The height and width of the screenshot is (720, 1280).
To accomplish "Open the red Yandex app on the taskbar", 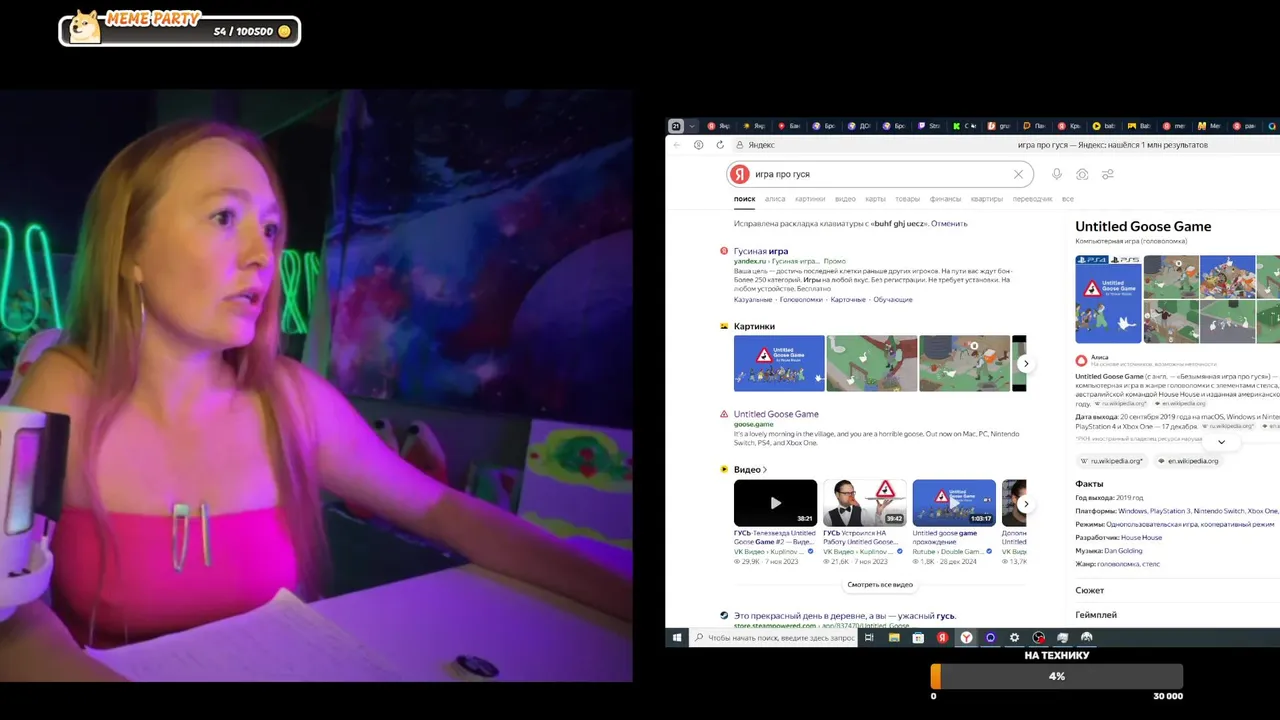I will tap(942, 638).
